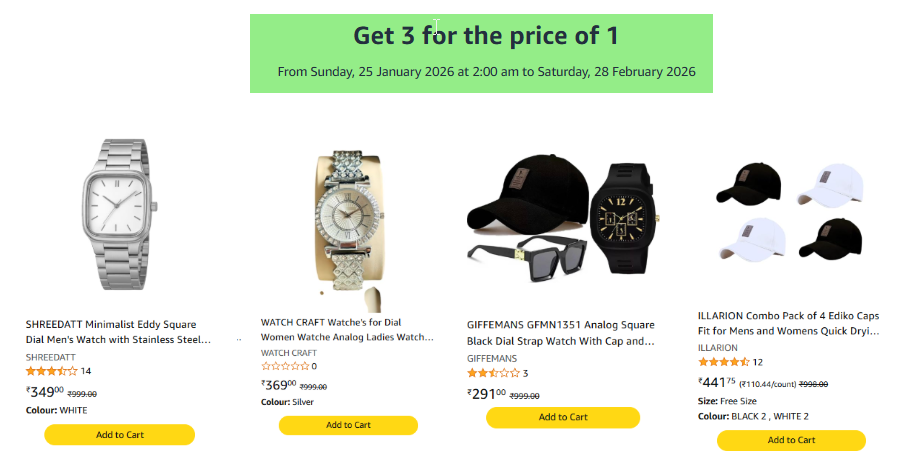Open the 12 reviews count for ILLARION
The height and width of the screenshot is (476, 907).
[757, 362]
